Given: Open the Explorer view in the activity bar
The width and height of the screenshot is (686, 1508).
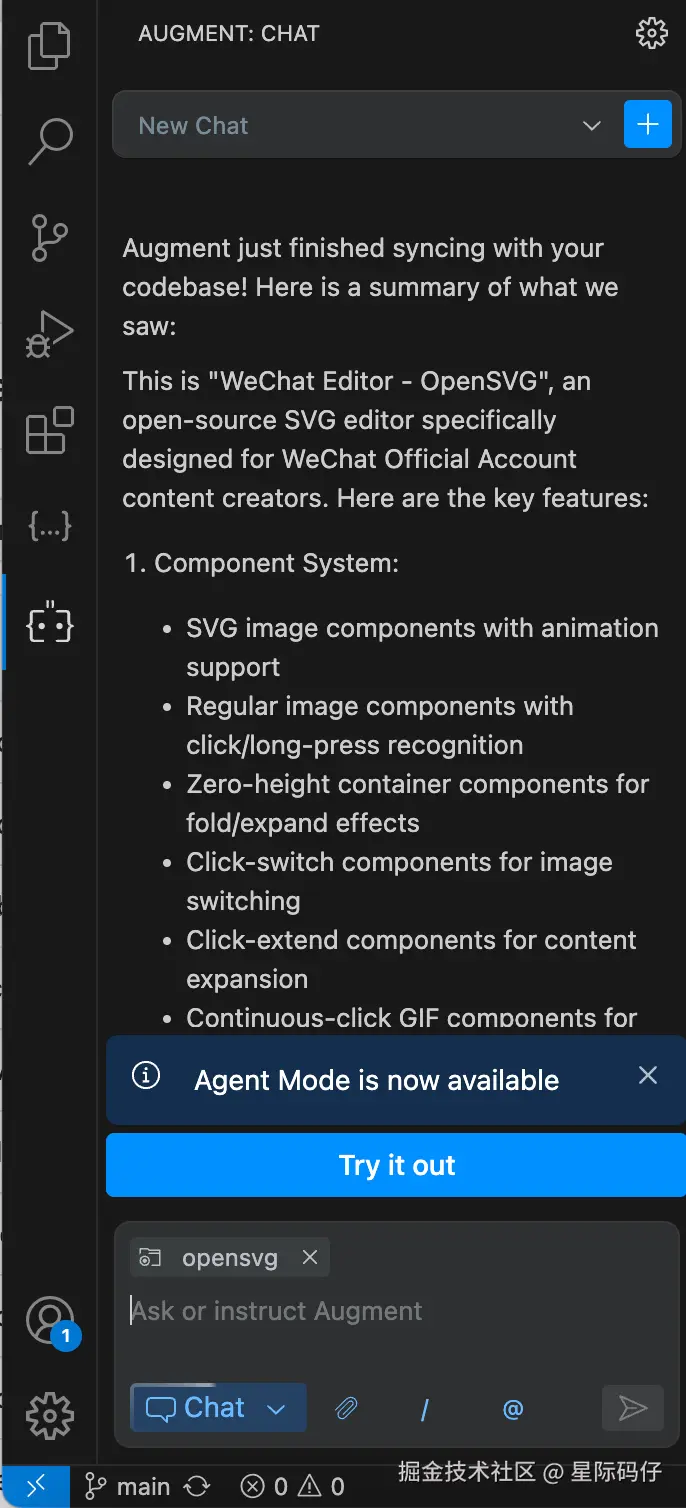Looking at the screenshot, I should pyautogui.click(x=49, y=46).
